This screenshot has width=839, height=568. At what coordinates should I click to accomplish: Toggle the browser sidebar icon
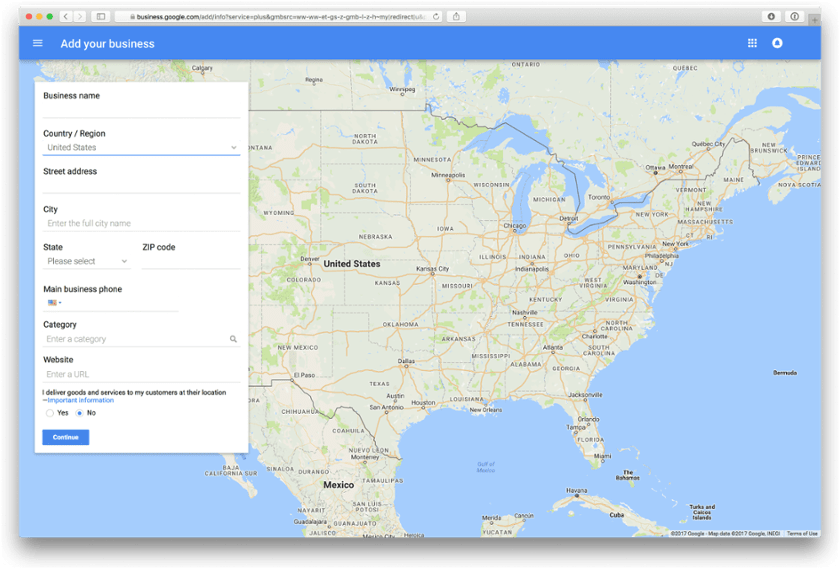(101, 17)
